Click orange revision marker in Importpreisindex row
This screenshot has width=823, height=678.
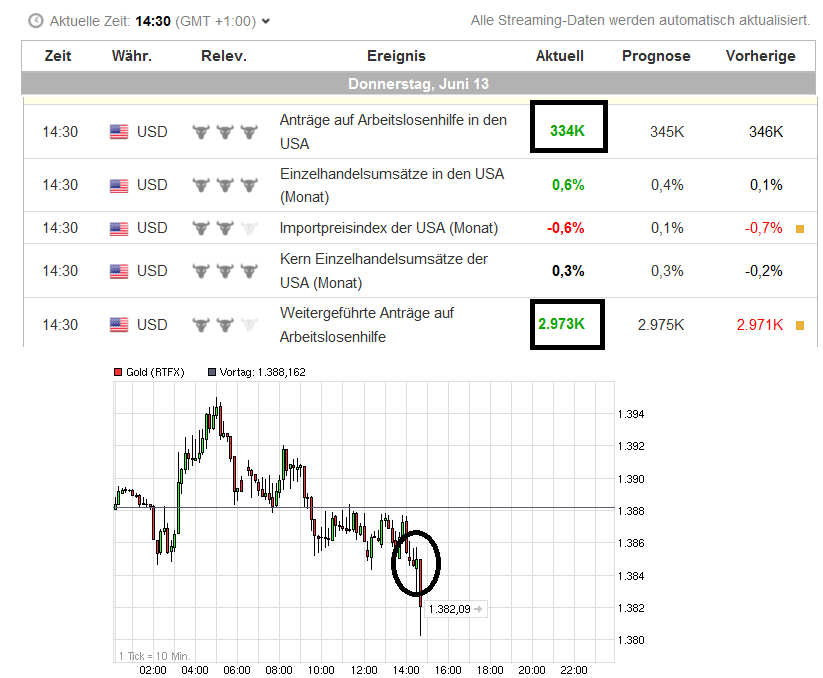[x=799, y=229]
